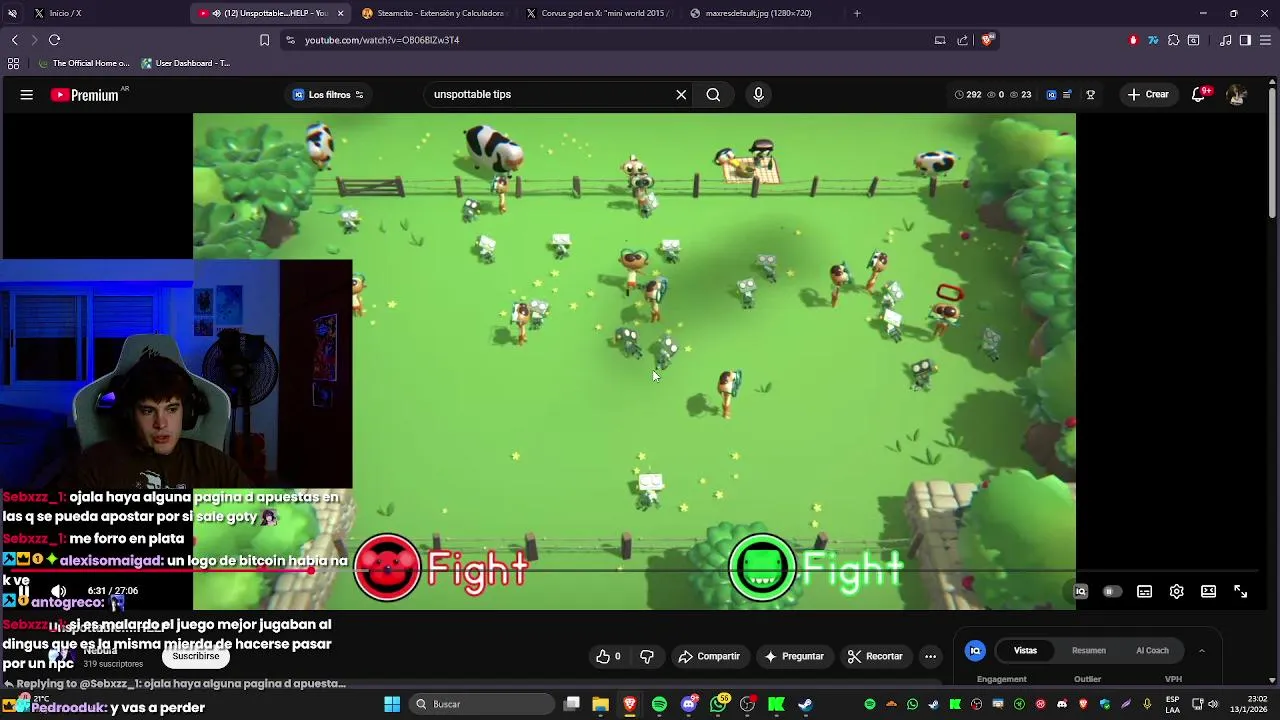Select the Resumen tab
This screenshot has height=720, width=1280.
click(x=1088, y=651)
